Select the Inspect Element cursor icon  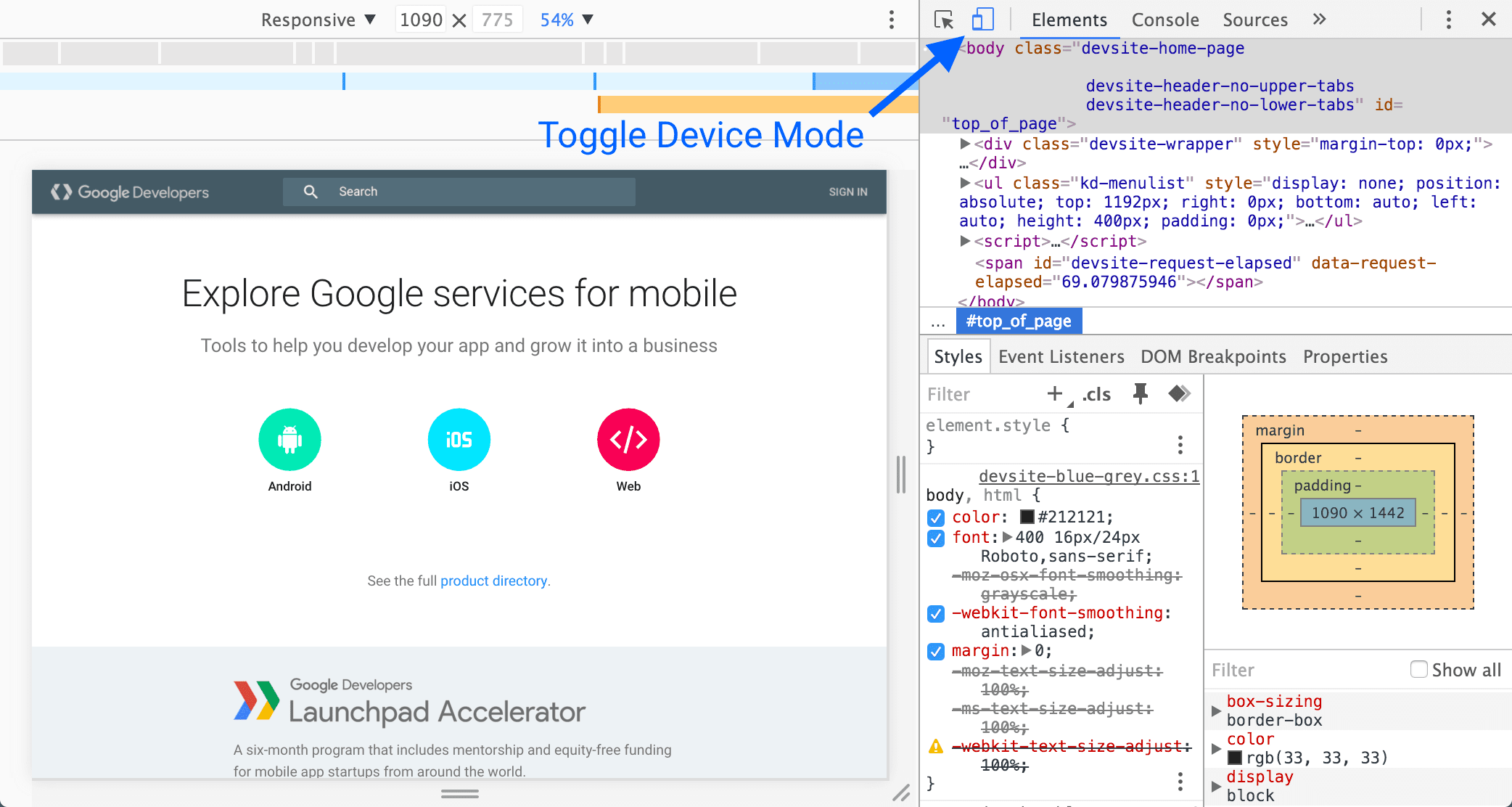[x=943, y=18]
